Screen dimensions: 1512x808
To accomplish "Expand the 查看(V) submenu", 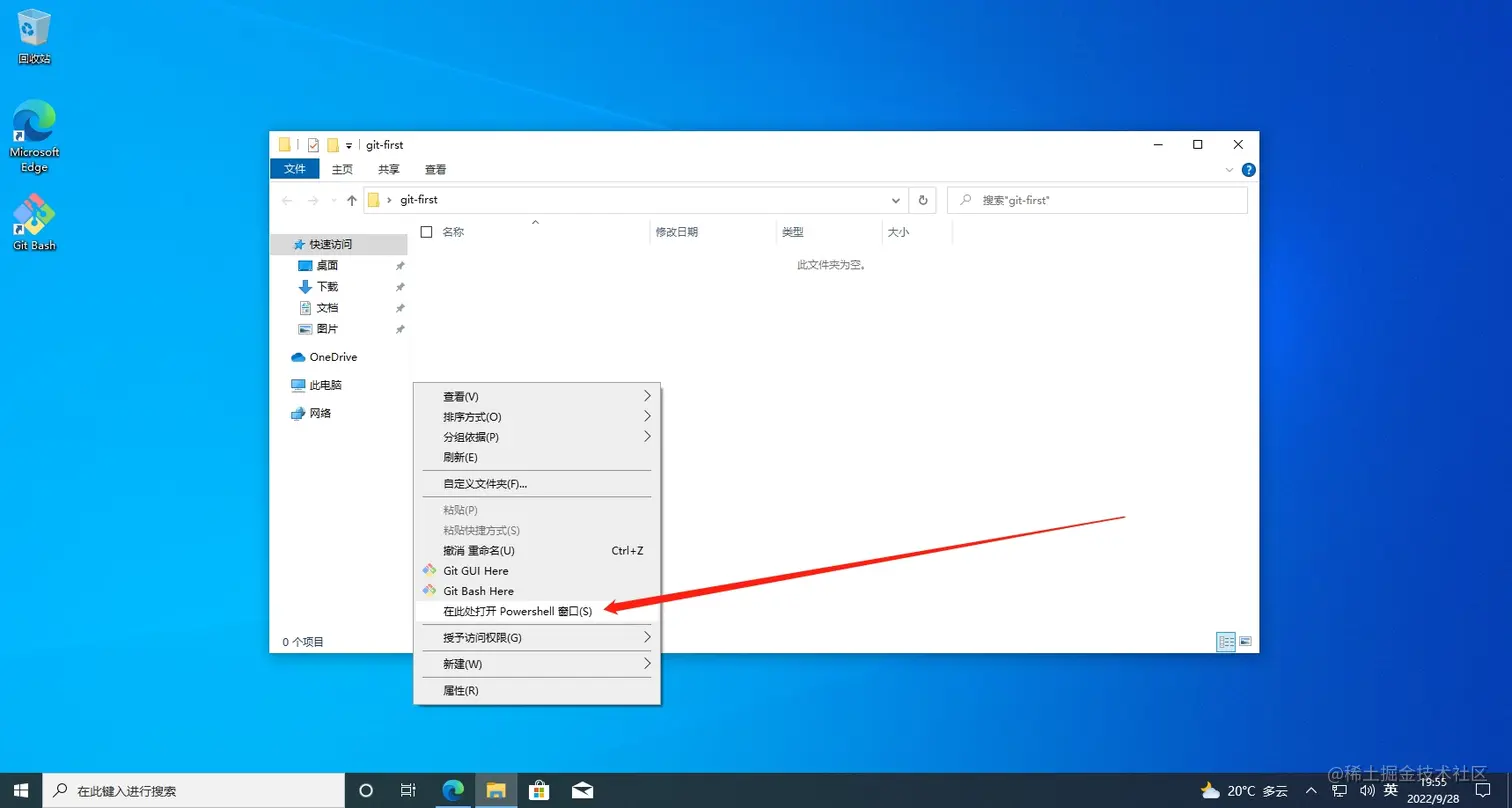I will 537,397.
